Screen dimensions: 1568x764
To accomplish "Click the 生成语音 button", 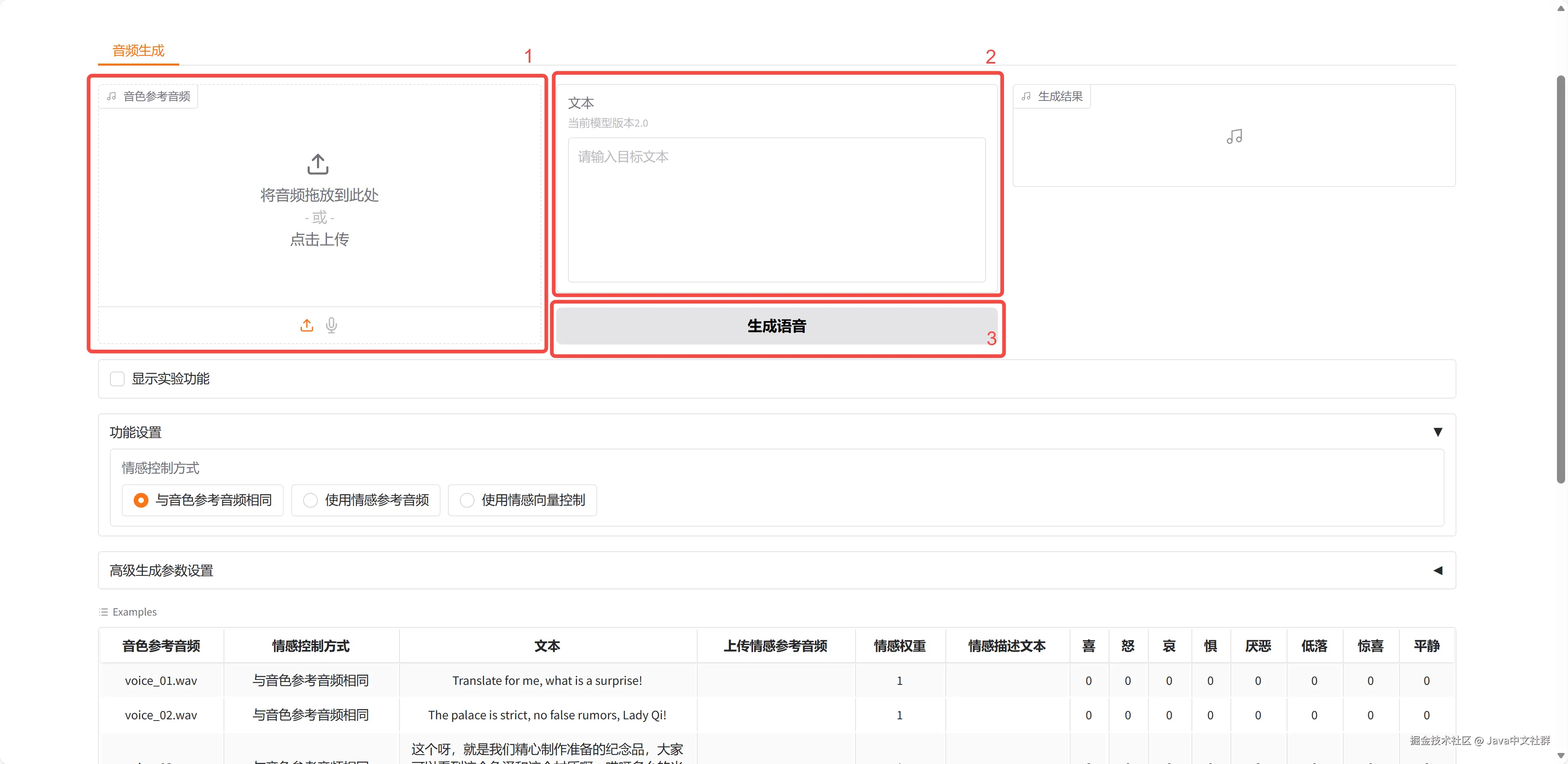I will click(x=776, y=326).
